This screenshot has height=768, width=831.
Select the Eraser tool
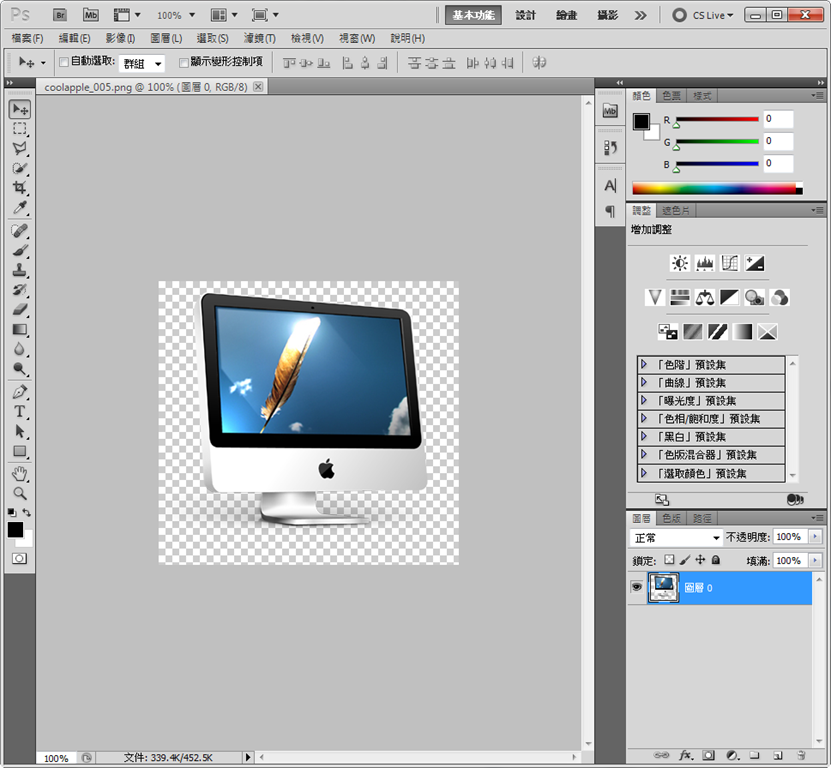(20, 310)
